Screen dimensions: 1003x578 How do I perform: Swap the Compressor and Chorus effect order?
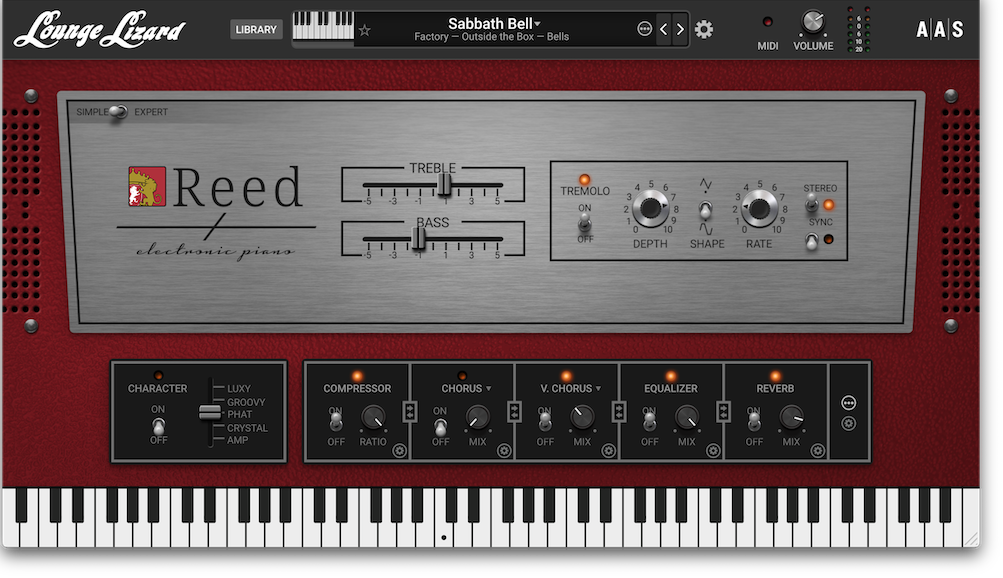point(410,411)
